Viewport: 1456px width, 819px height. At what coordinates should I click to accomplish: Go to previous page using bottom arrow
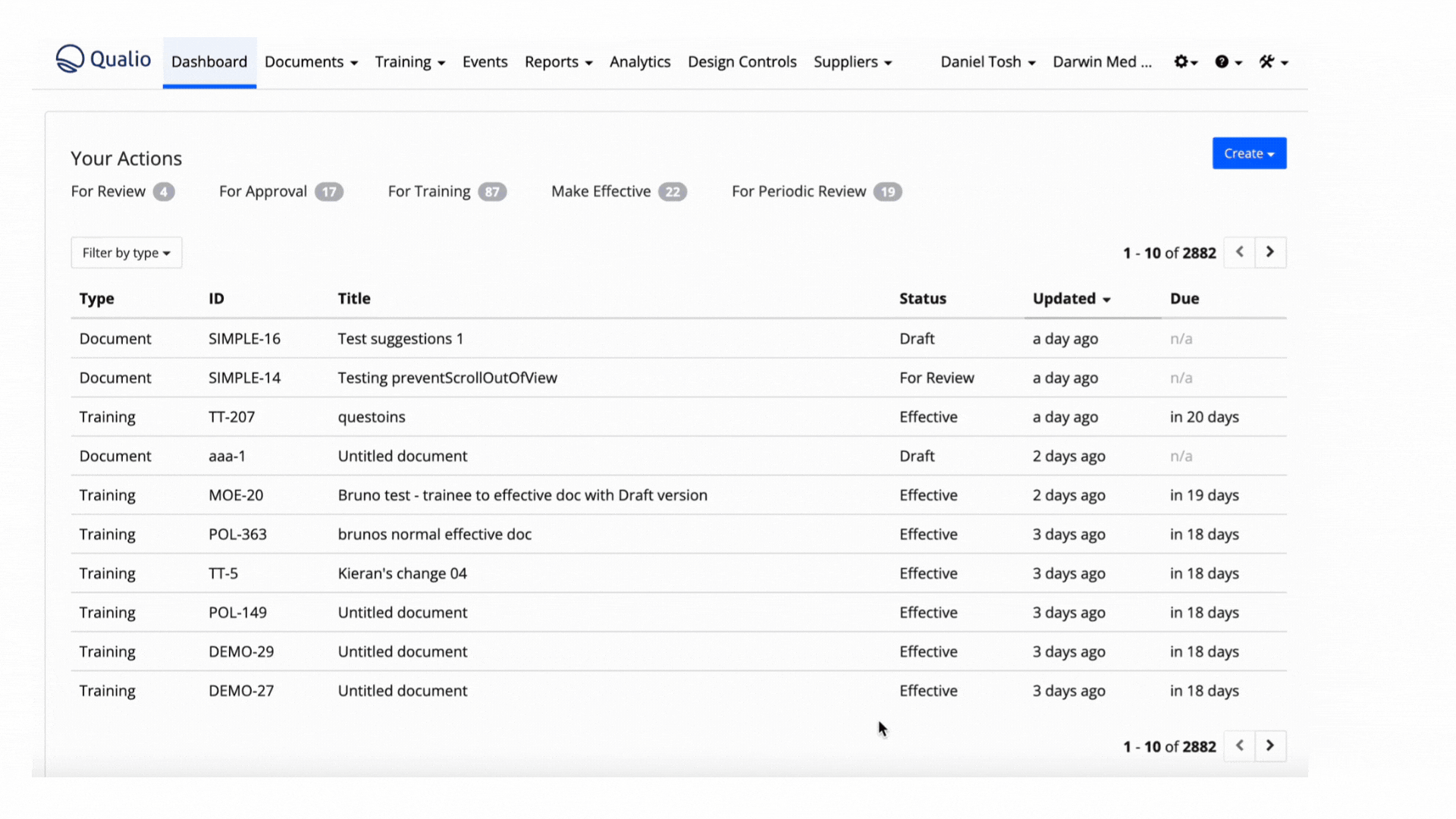(1239, 746)
